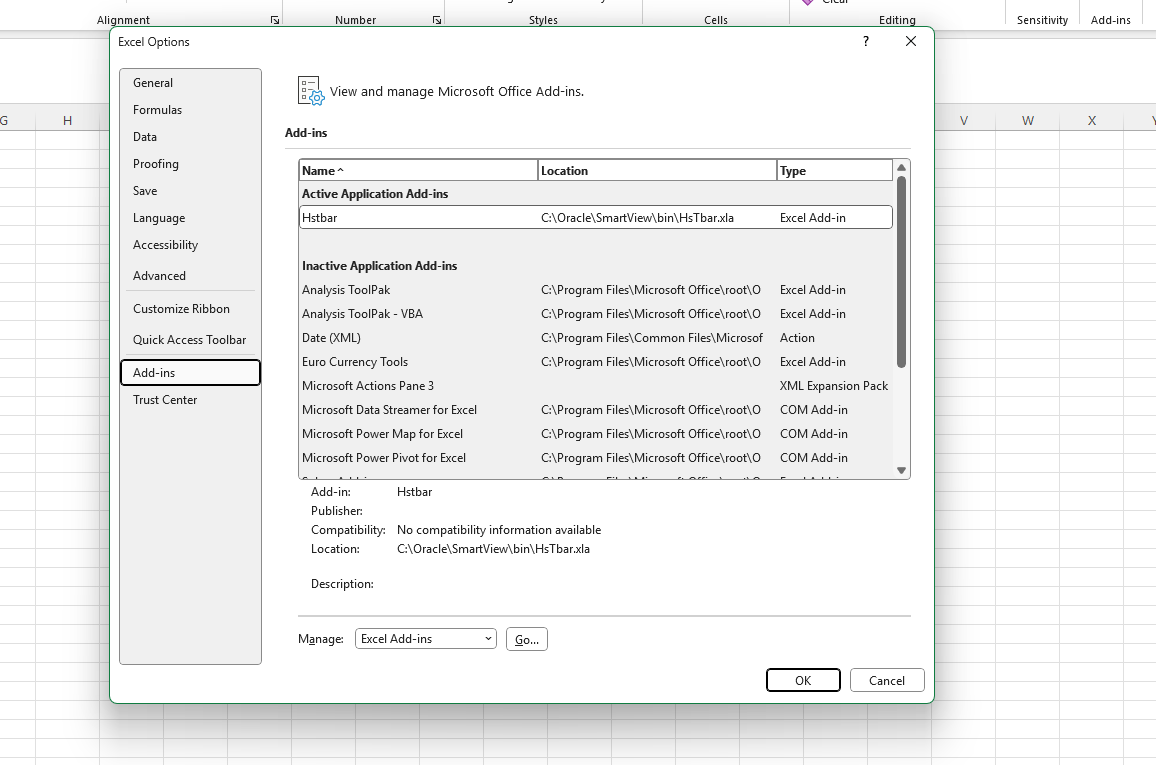The height and width of the screenshot is (765, 1156).
Task: Select Microsoft Data Streamer for Excel row
Action: coord(596,410)
